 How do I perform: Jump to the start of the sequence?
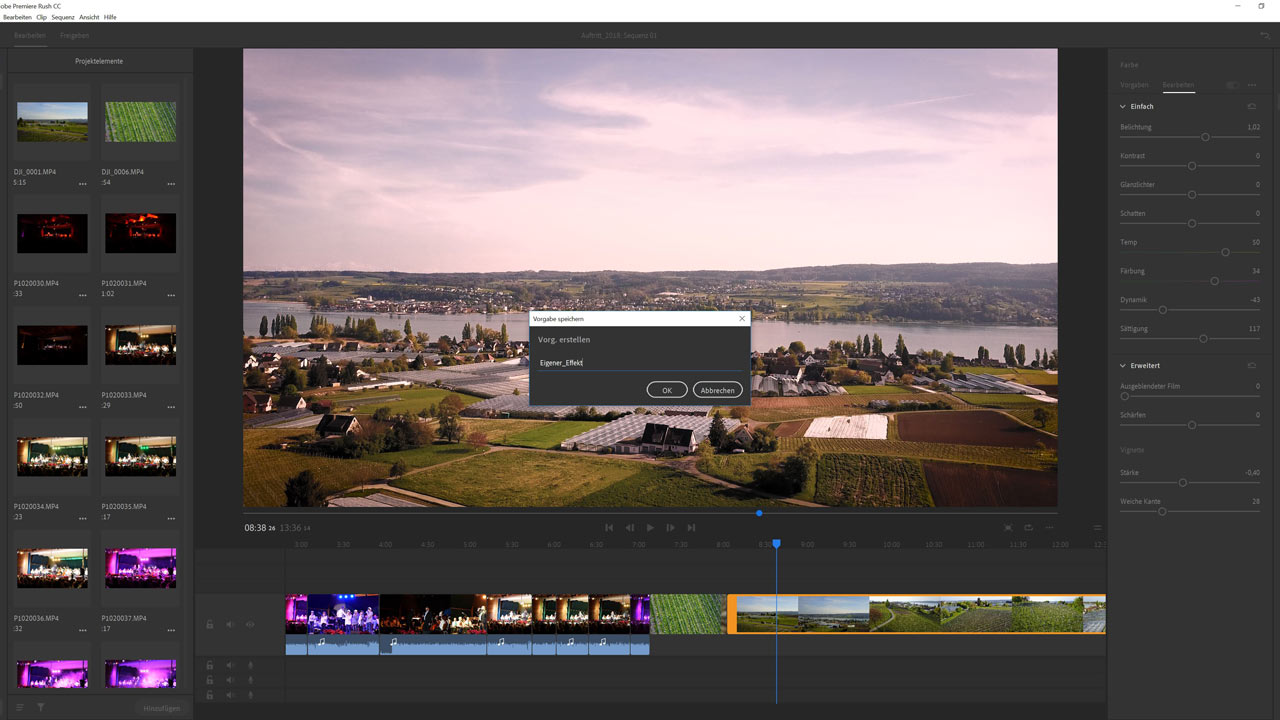[609, 528]
